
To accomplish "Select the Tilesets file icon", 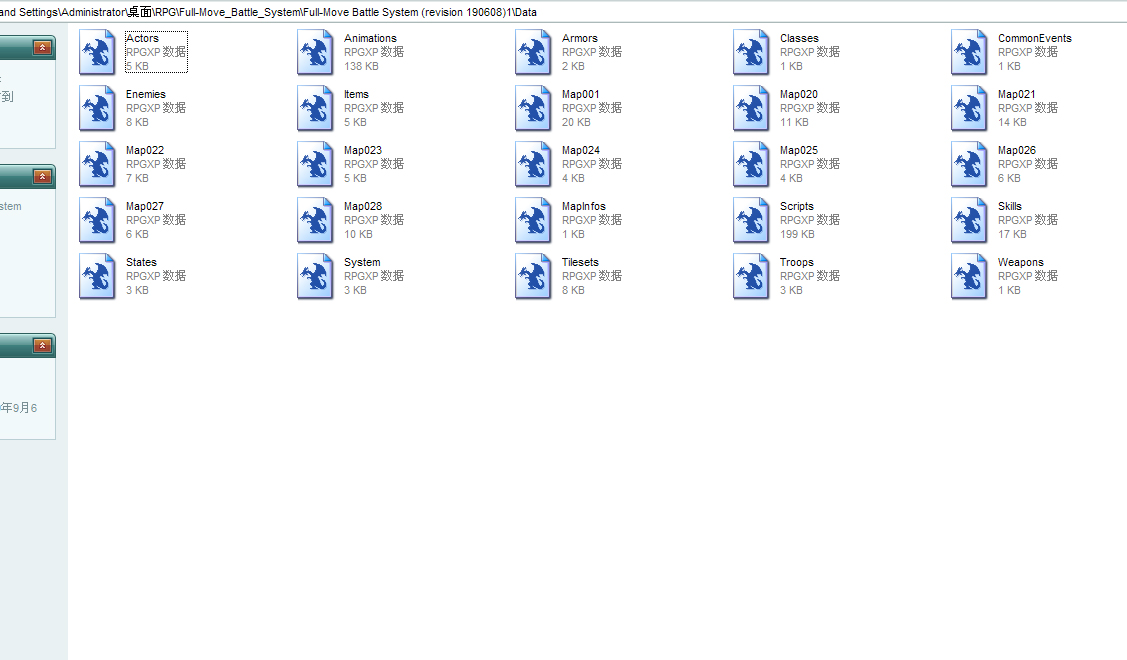I will (533, 276).
